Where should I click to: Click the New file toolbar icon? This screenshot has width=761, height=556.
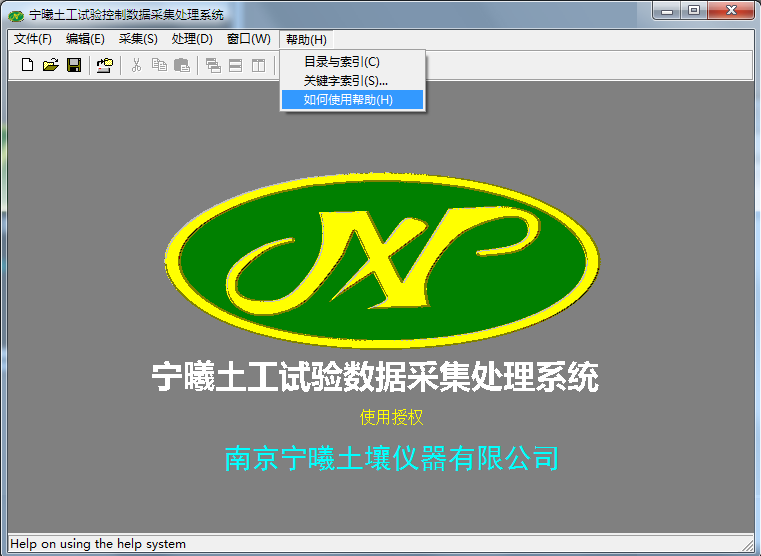pos(28,65)
